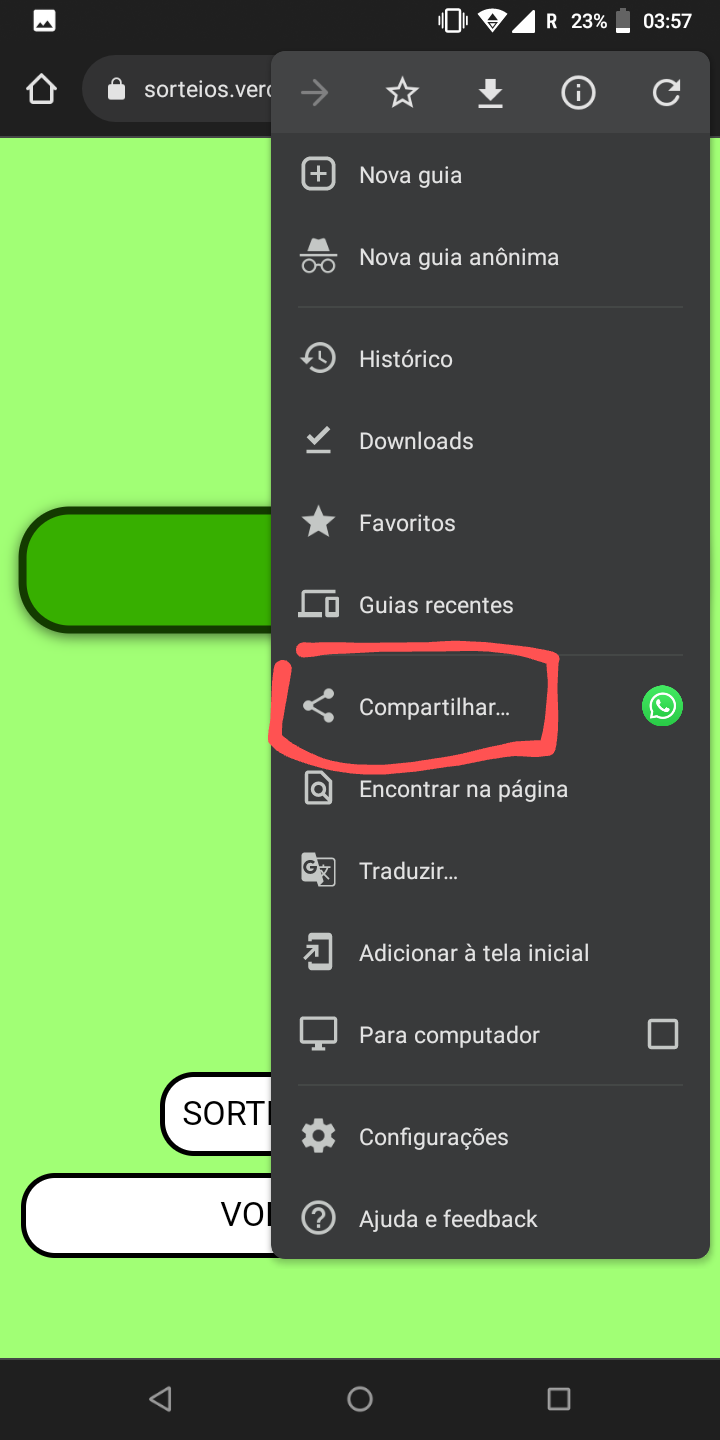Enable the Para computador checkbox
This screenshot has height=1440, width=720.
tap(663, 1034)
